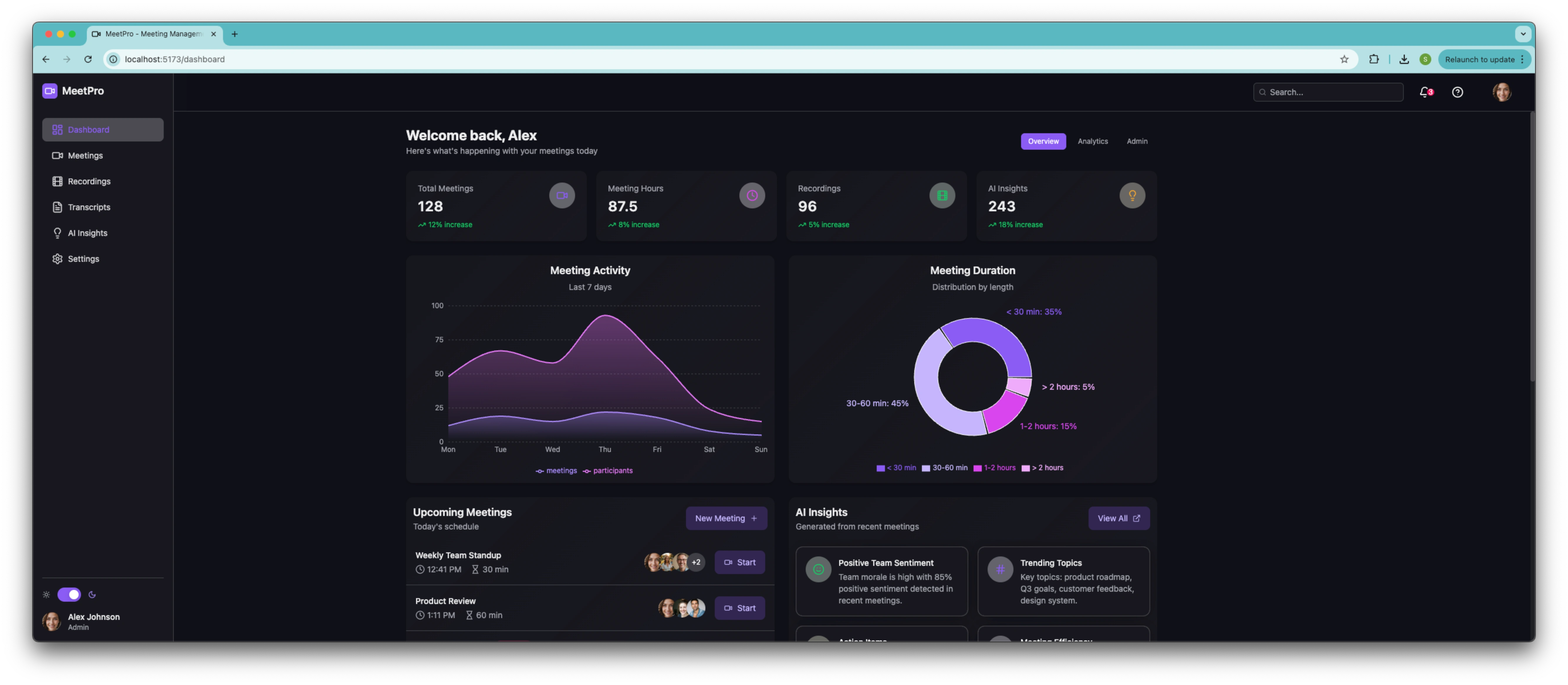Image resolution: width=1568 pixels, height=685 pixels.
Task: Bookmark page with the star icon
Action: pos(1344,59)
